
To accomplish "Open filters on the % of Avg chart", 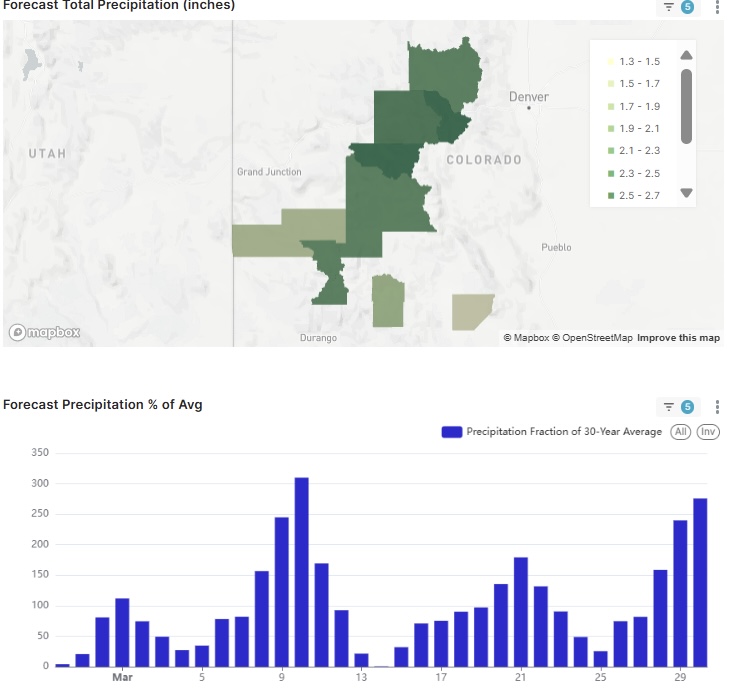I will click(669, 407).
